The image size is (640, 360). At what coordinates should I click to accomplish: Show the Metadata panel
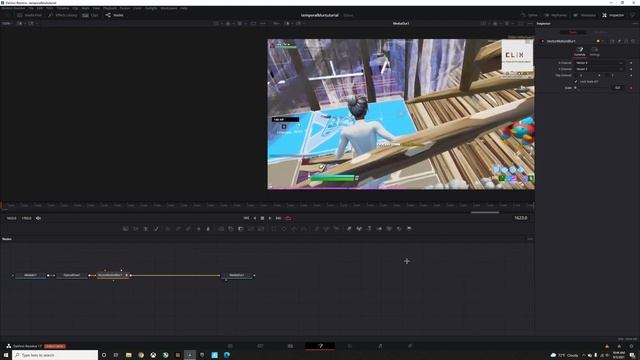(584, 15)
